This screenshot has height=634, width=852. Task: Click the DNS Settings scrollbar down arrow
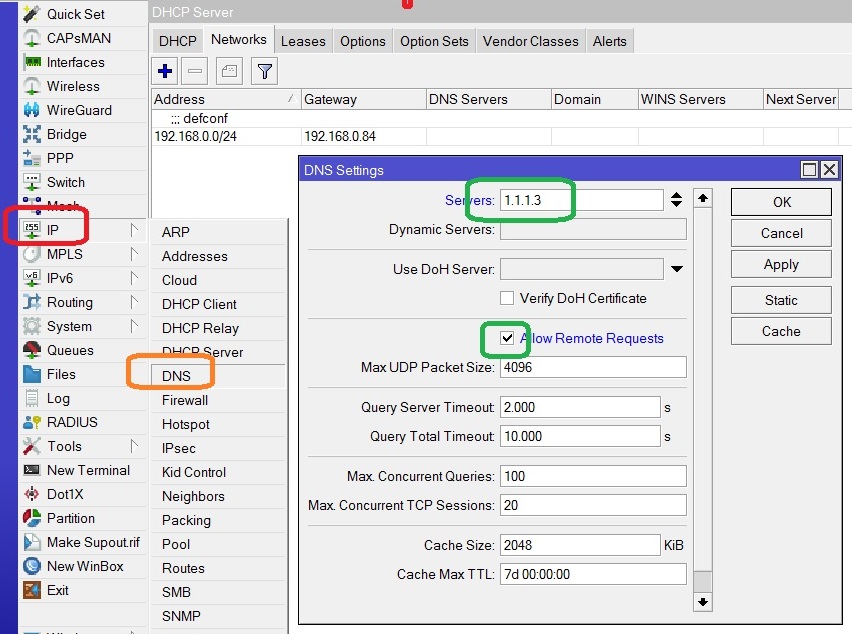pos(703,601)
